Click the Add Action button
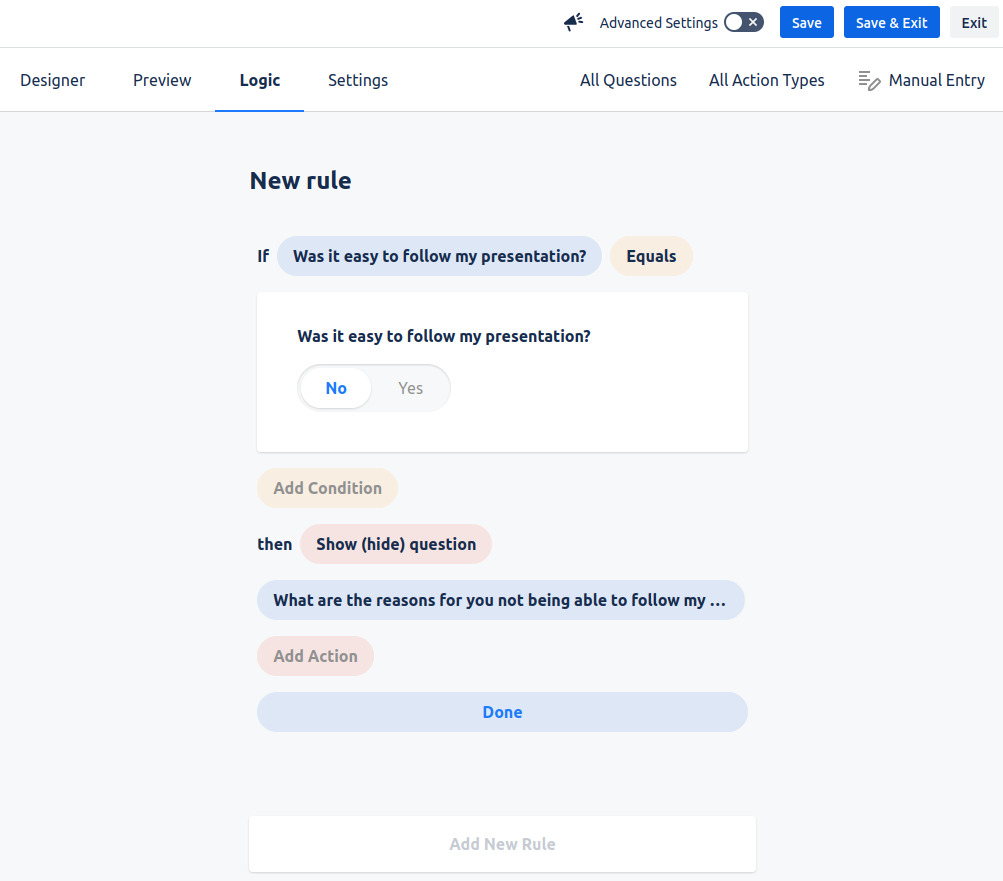 point(315,656)
